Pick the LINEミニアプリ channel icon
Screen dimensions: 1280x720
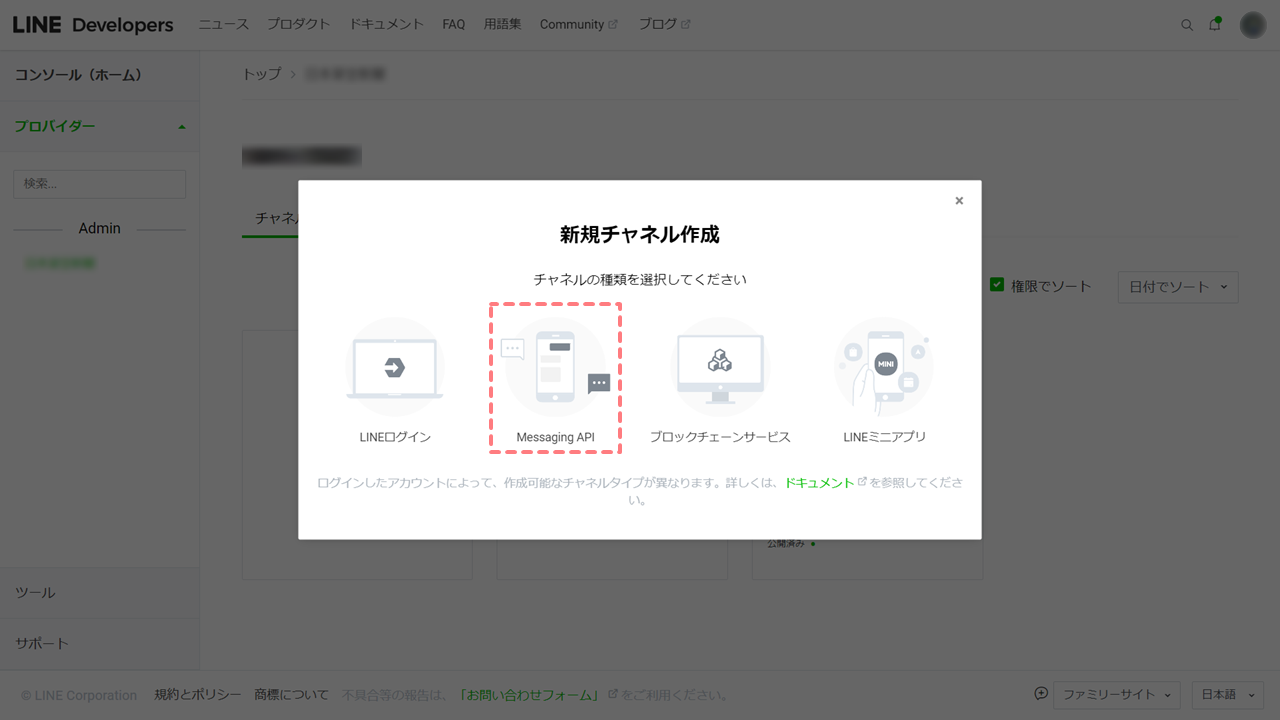point(884,367)
